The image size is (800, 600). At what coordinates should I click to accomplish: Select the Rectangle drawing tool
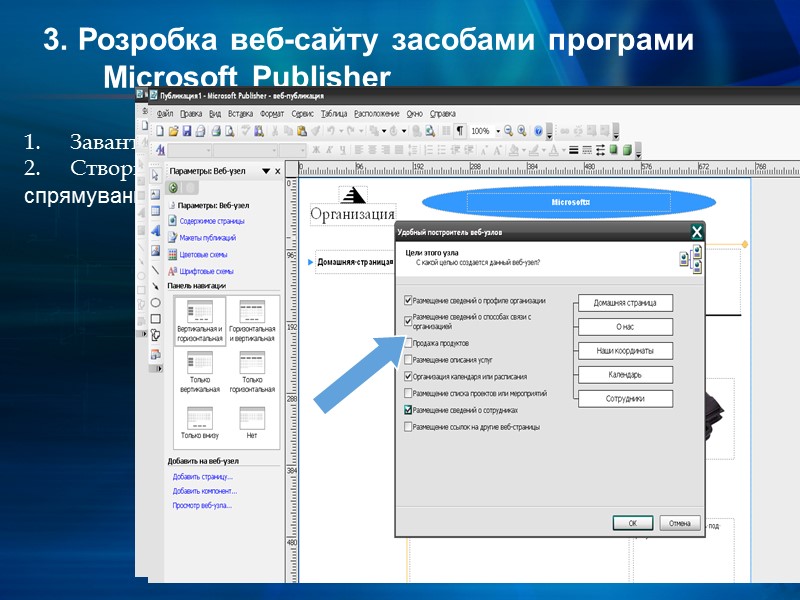tap(155, 319)
